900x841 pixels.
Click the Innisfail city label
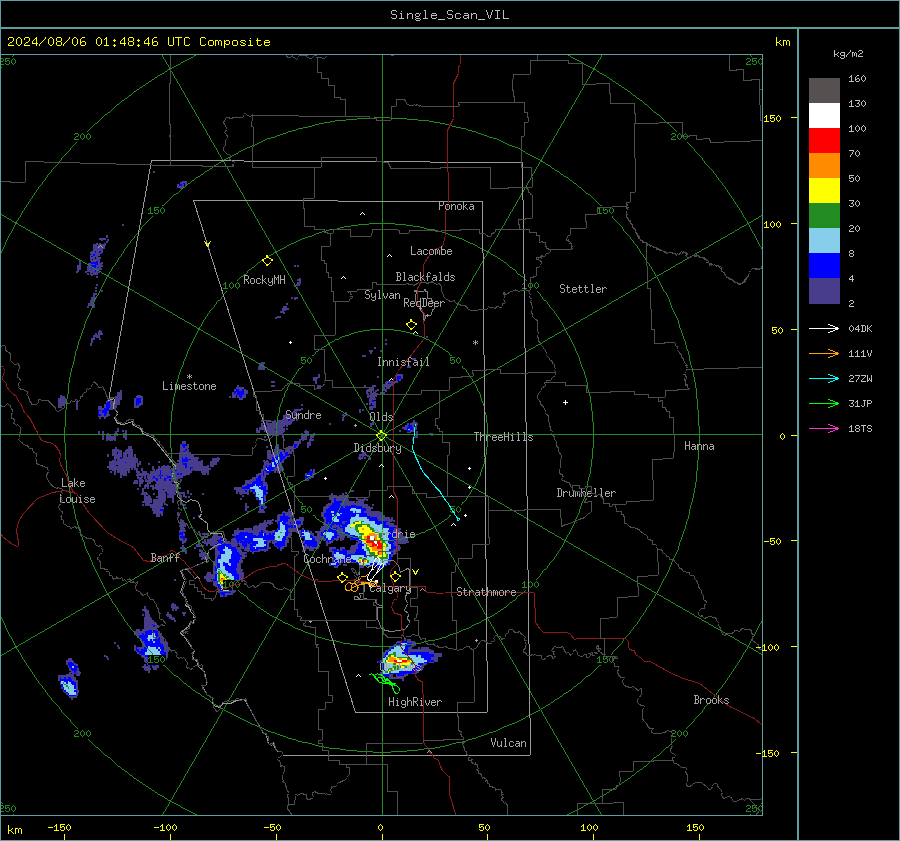pyautogui.click(x=403, y=362)
